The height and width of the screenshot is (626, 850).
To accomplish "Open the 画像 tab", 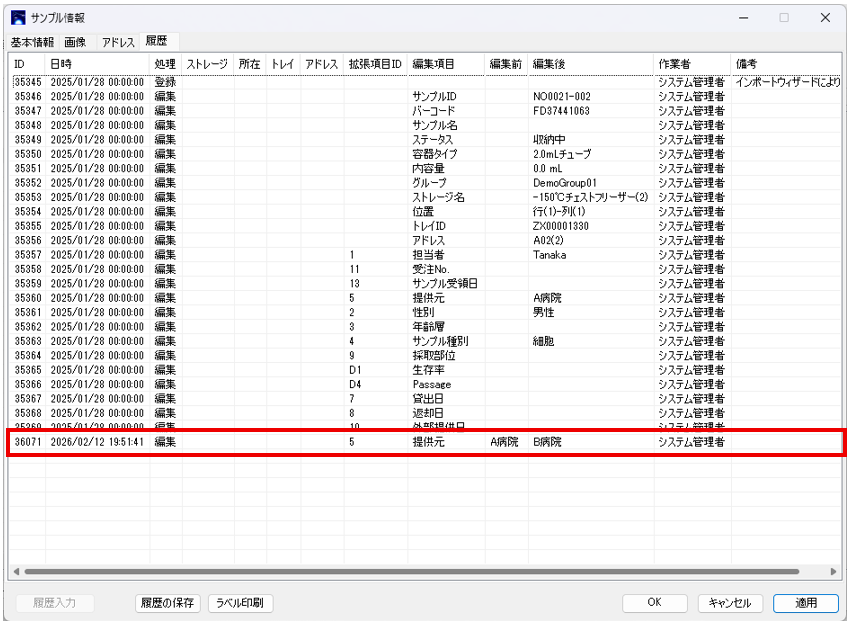I will pyautogui.click(x=76, y=42).
